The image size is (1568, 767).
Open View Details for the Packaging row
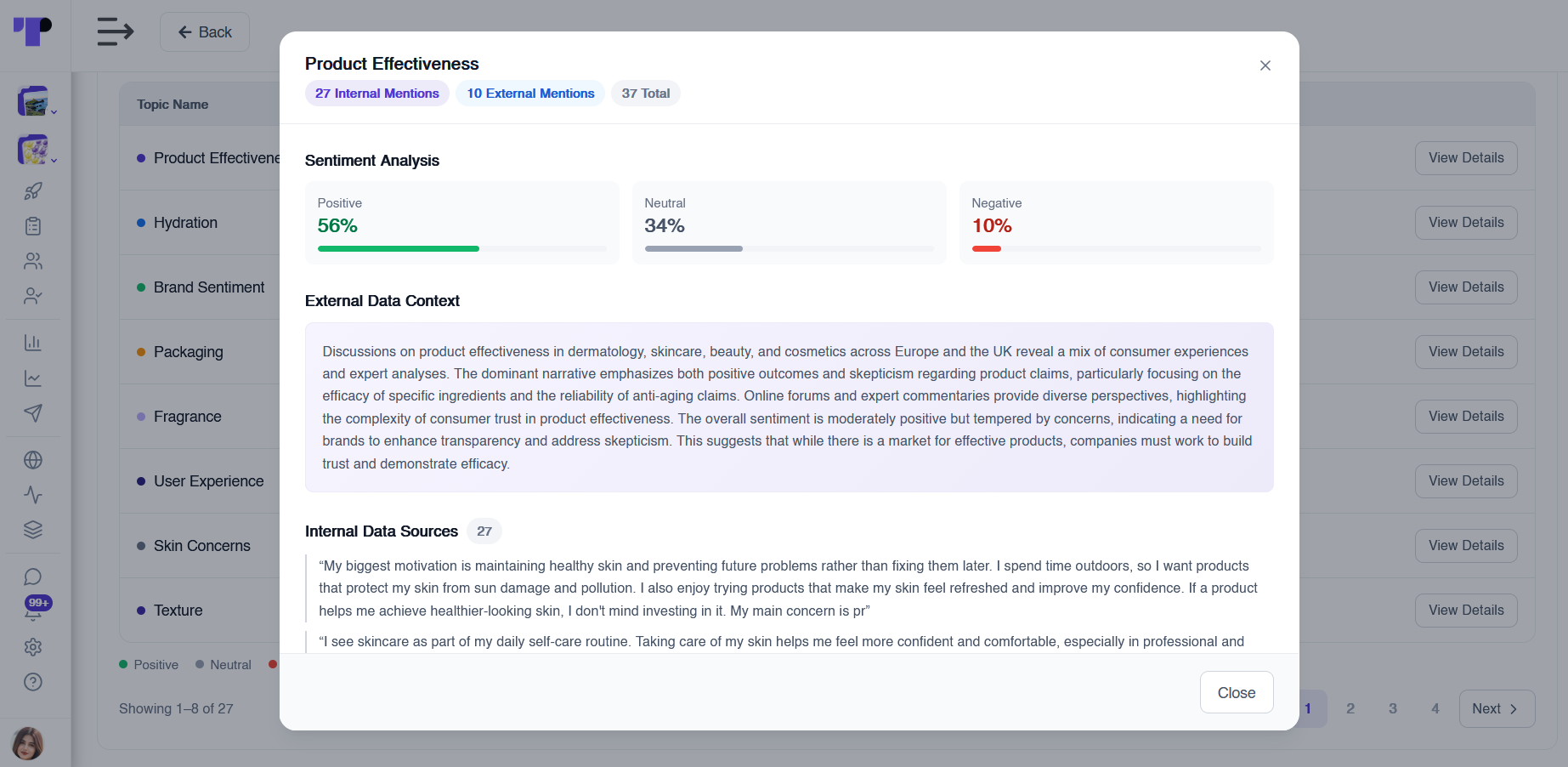point(1466,352)
